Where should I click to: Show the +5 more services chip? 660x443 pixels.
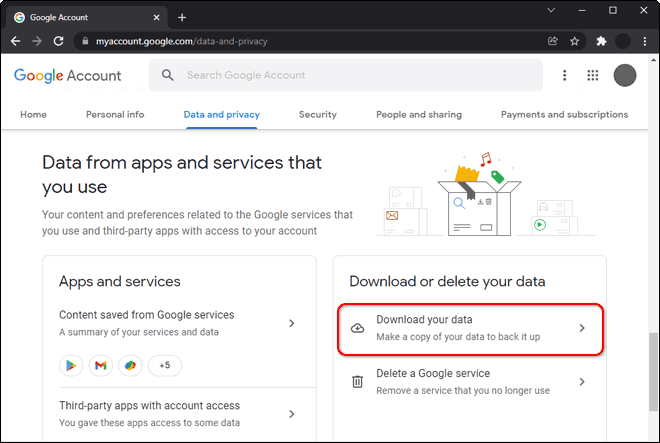[165, 365]
